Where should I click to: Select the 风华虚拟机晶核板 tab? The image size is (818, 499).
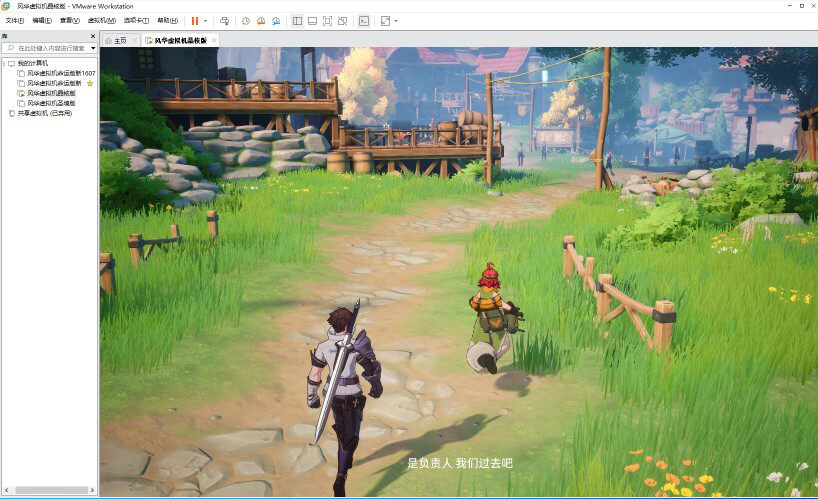pyautogui.click(x=181, y=40)
